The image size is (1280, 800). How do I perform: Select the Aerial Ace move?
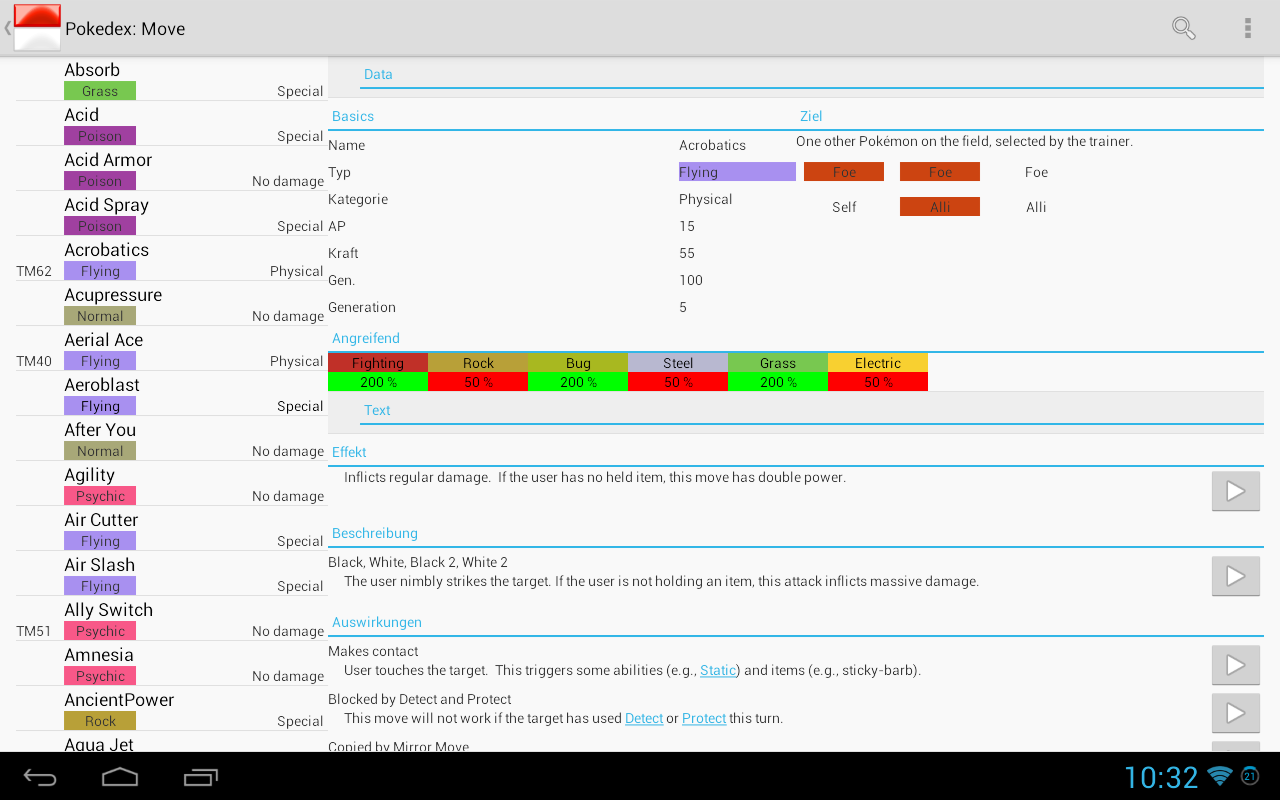coord(171,350)
